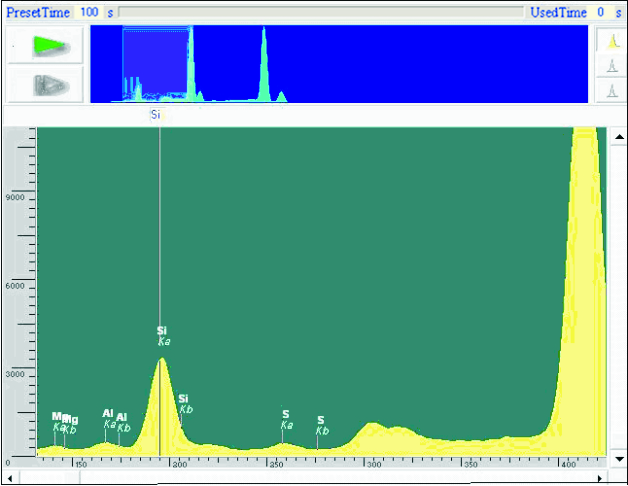The image size is (628, 486).
Task: Select the Si Kb peak label
Action: click(185, 404)
